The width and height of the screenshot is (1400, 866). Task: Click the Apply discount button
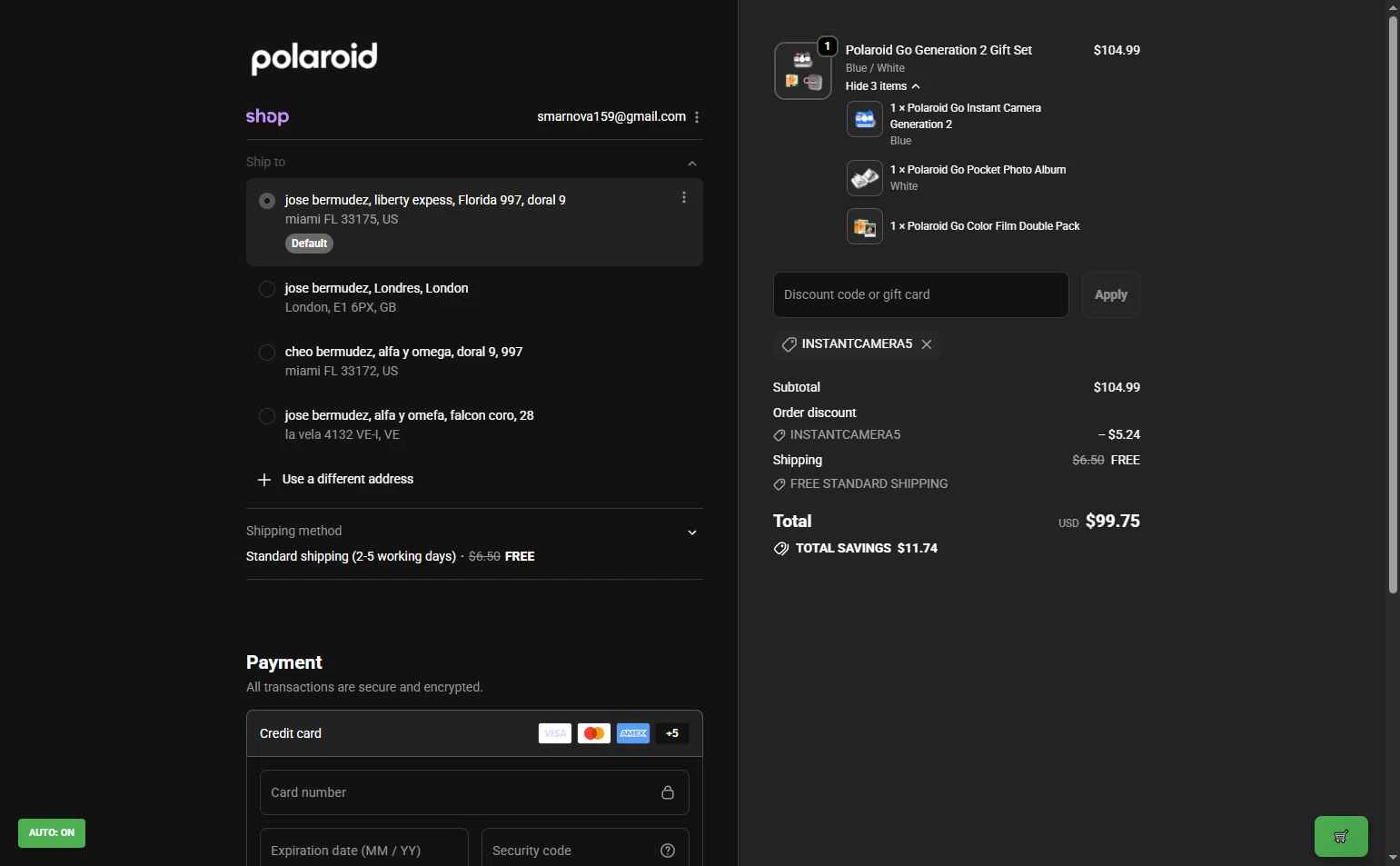pos(1111,294)
